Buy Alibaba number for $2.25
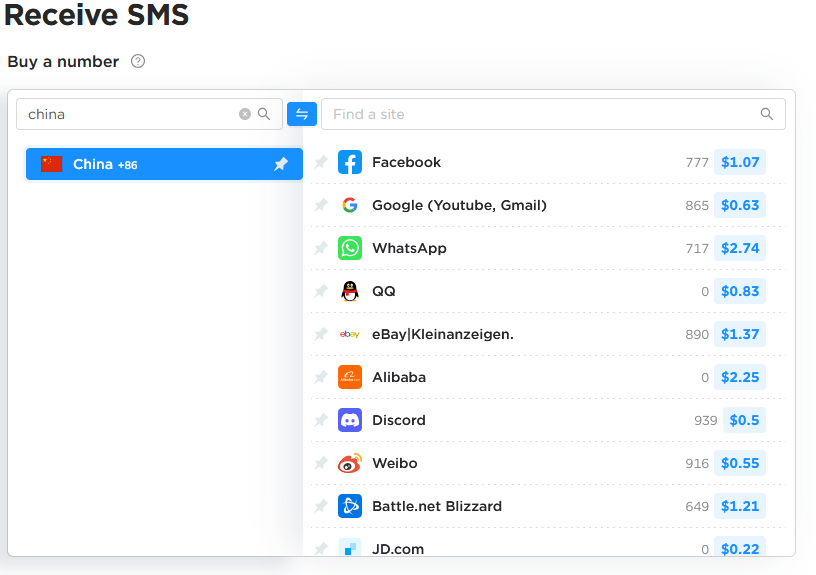The width and height of the screenshot is (816, 575). click(740, 377)
